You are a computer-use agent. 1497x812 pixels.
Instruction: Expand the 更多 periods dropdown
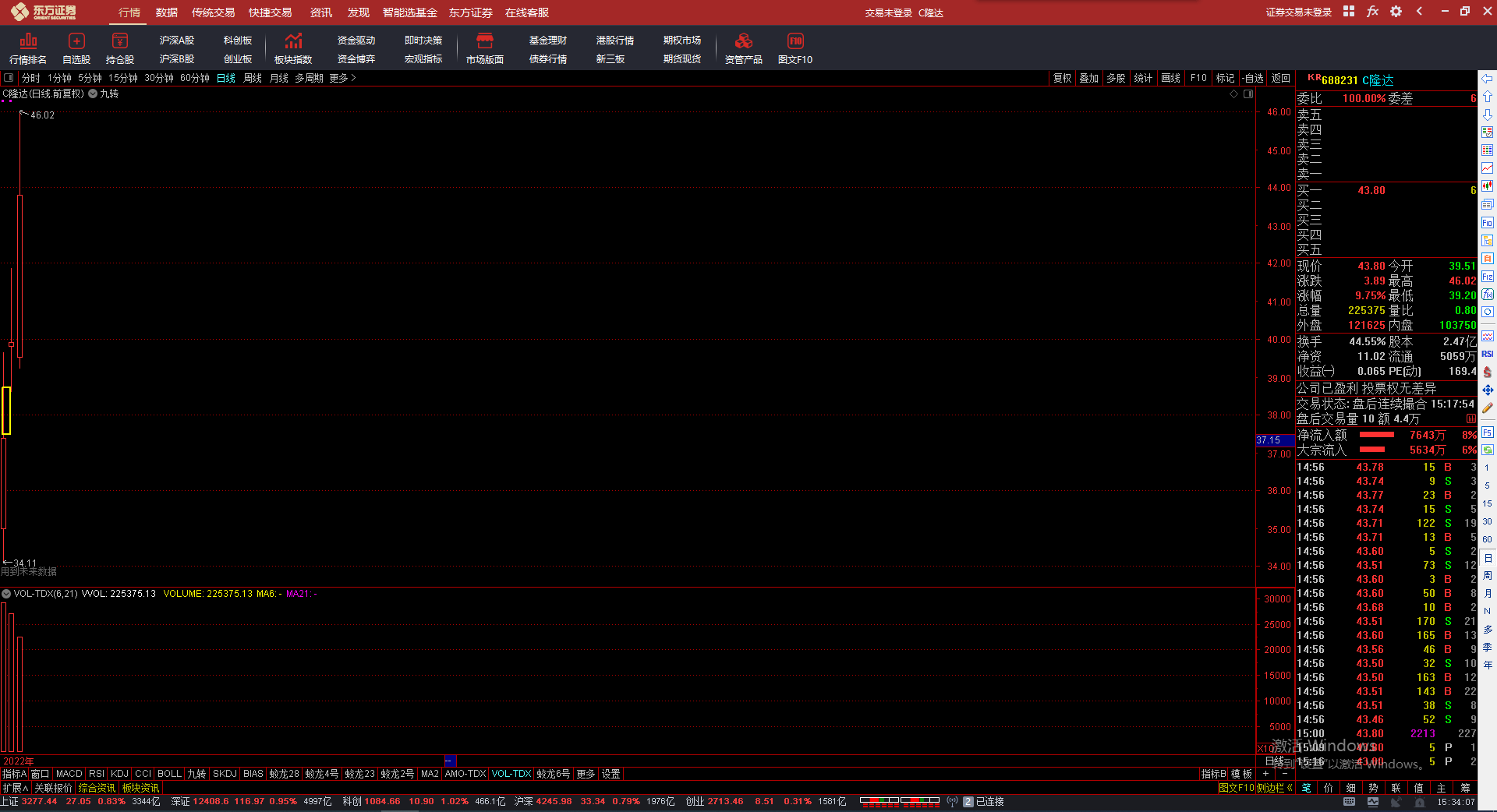click(x=342, y=78)
